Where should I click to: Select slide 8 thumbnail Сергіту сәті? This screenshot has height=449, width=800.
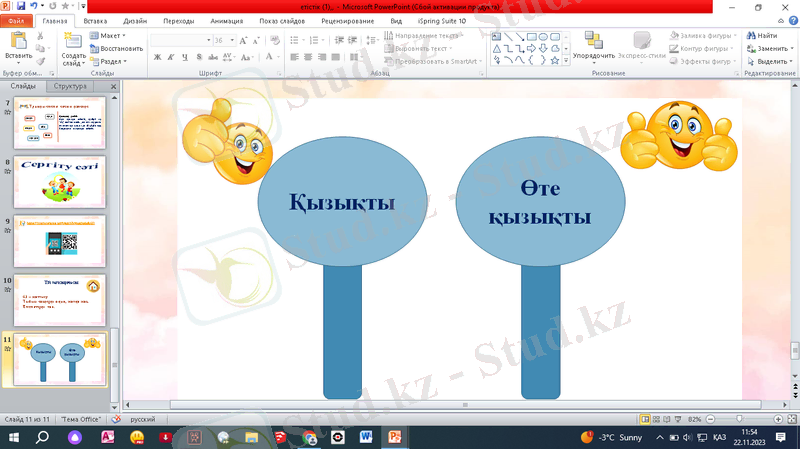[61, 182]
